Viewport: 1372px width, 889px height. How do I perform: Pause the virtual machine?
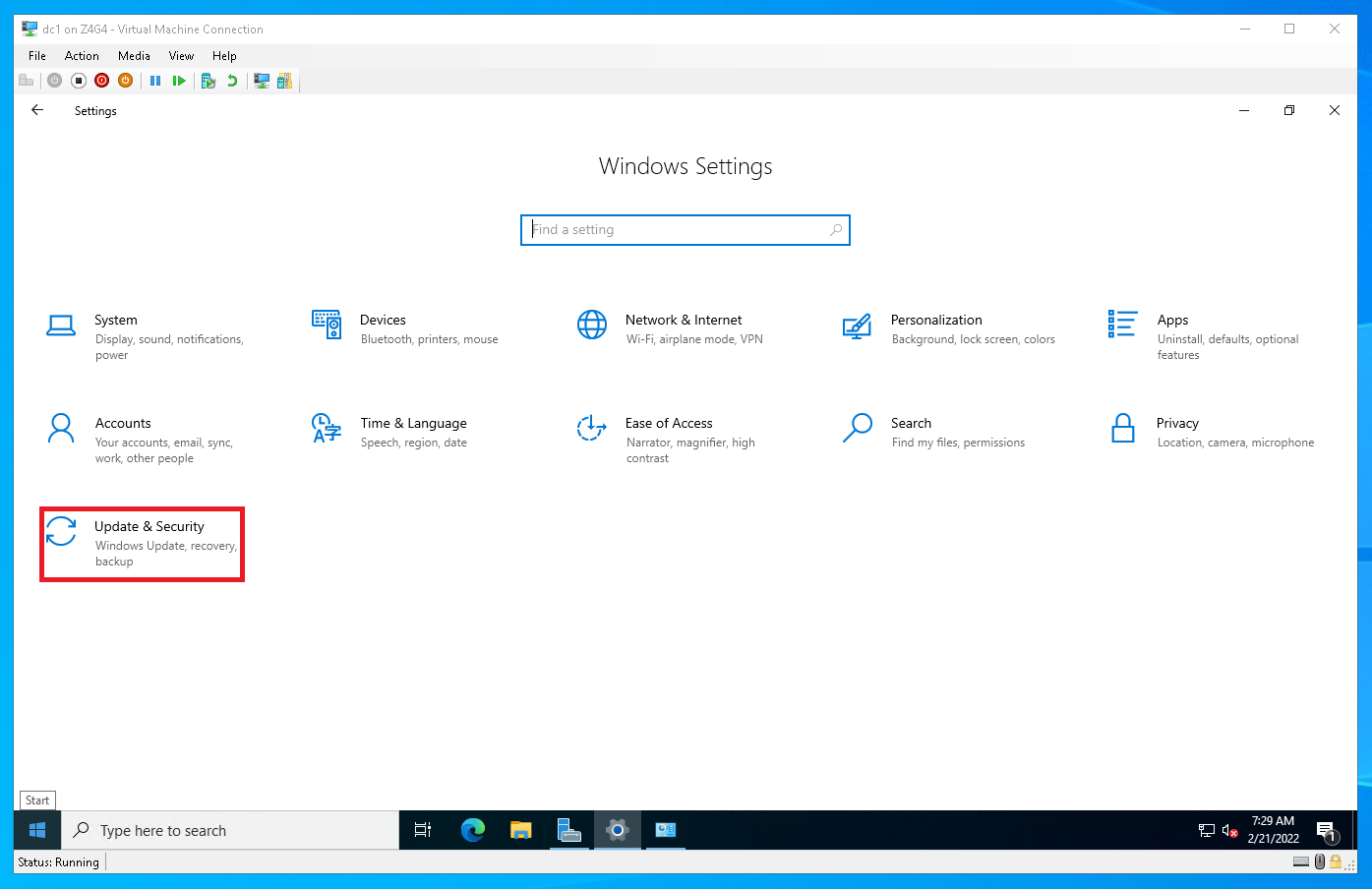[155, 81]
